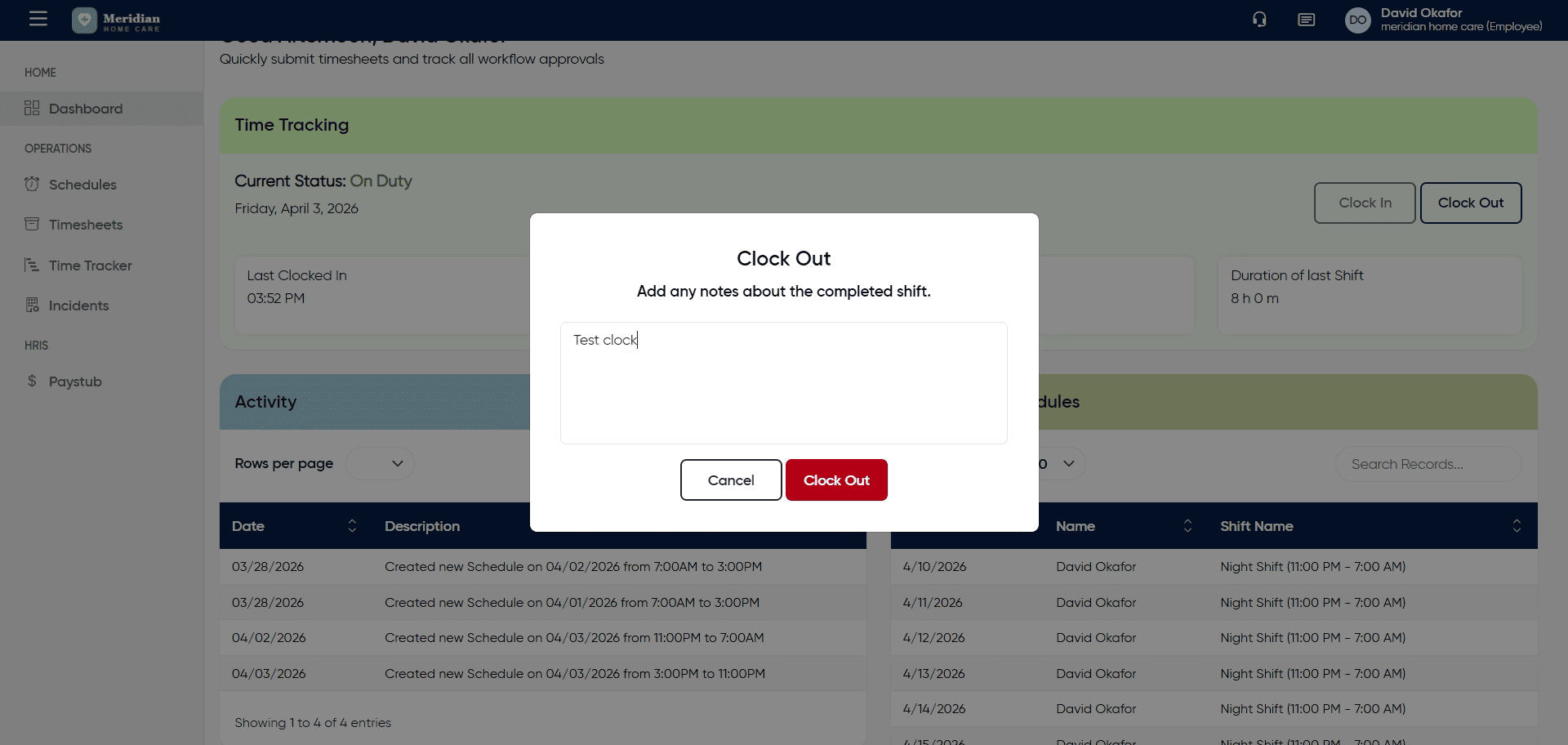Sort by the Date column arrows

(352, 526)
